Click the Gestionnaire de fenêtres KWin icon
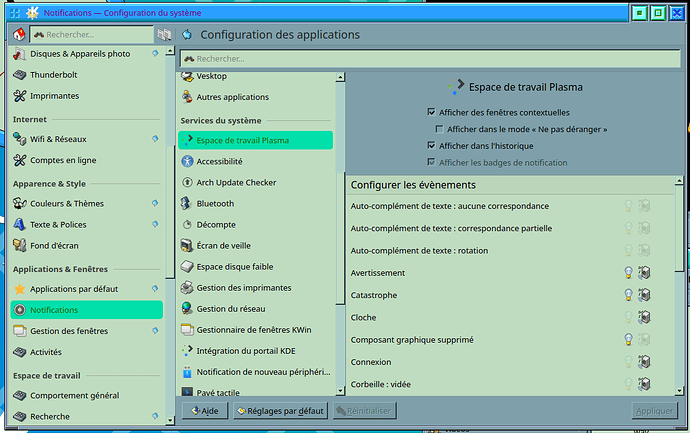Image resolution: width=690 pixels, height=433 pixels. [187, 330]
